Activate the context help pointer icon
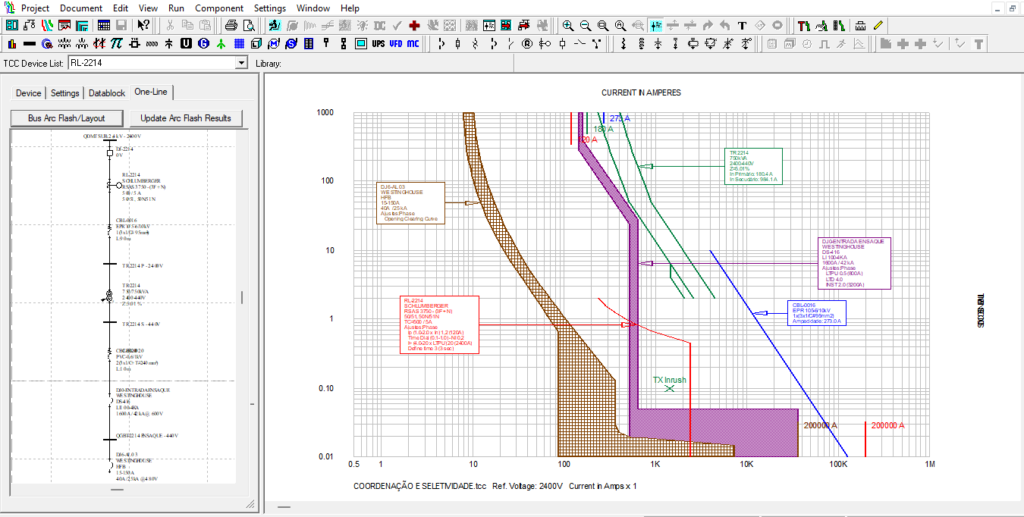 pyautogui.click(x=144, y=25)
